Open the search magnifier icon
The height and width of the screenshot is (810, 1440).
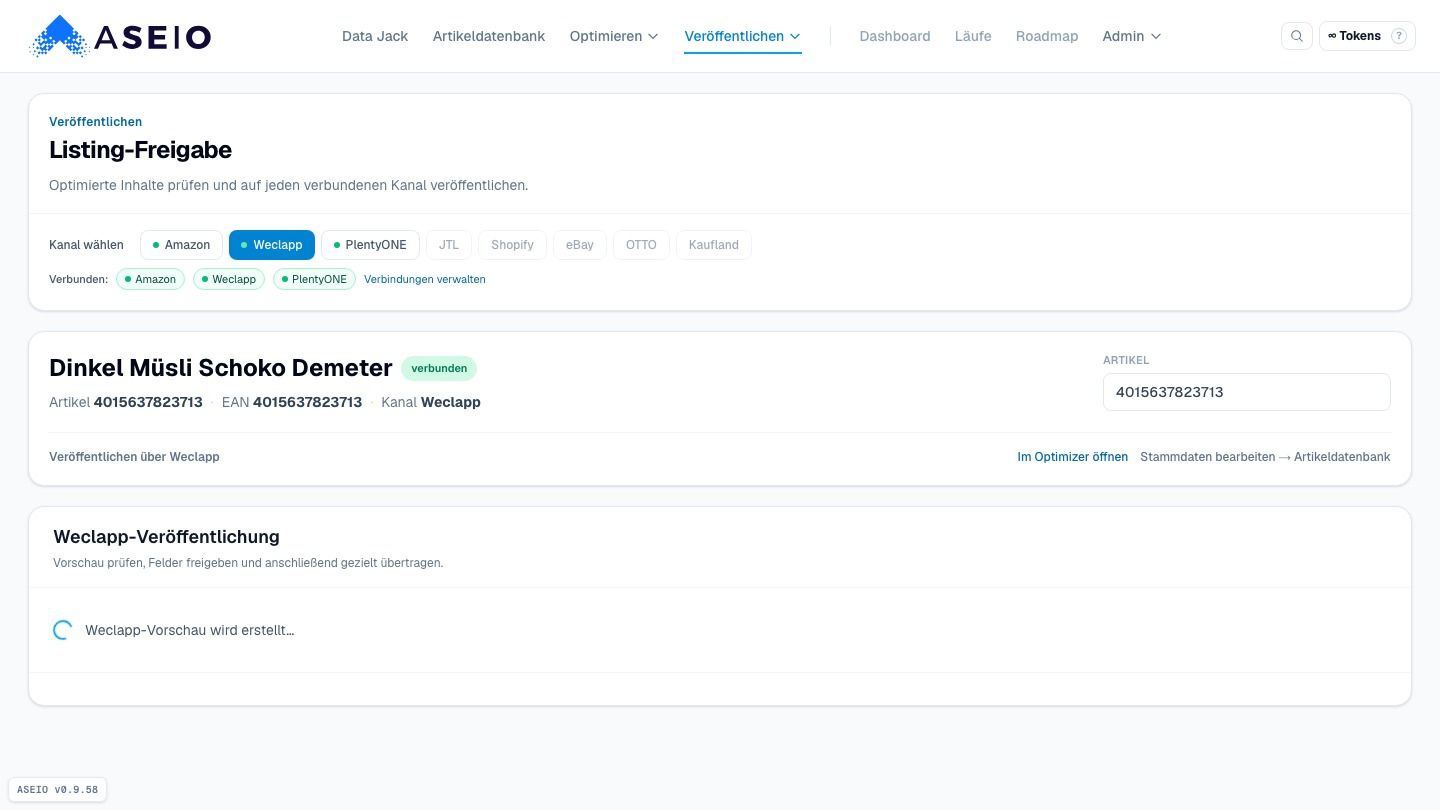(x=1297, y=36)
